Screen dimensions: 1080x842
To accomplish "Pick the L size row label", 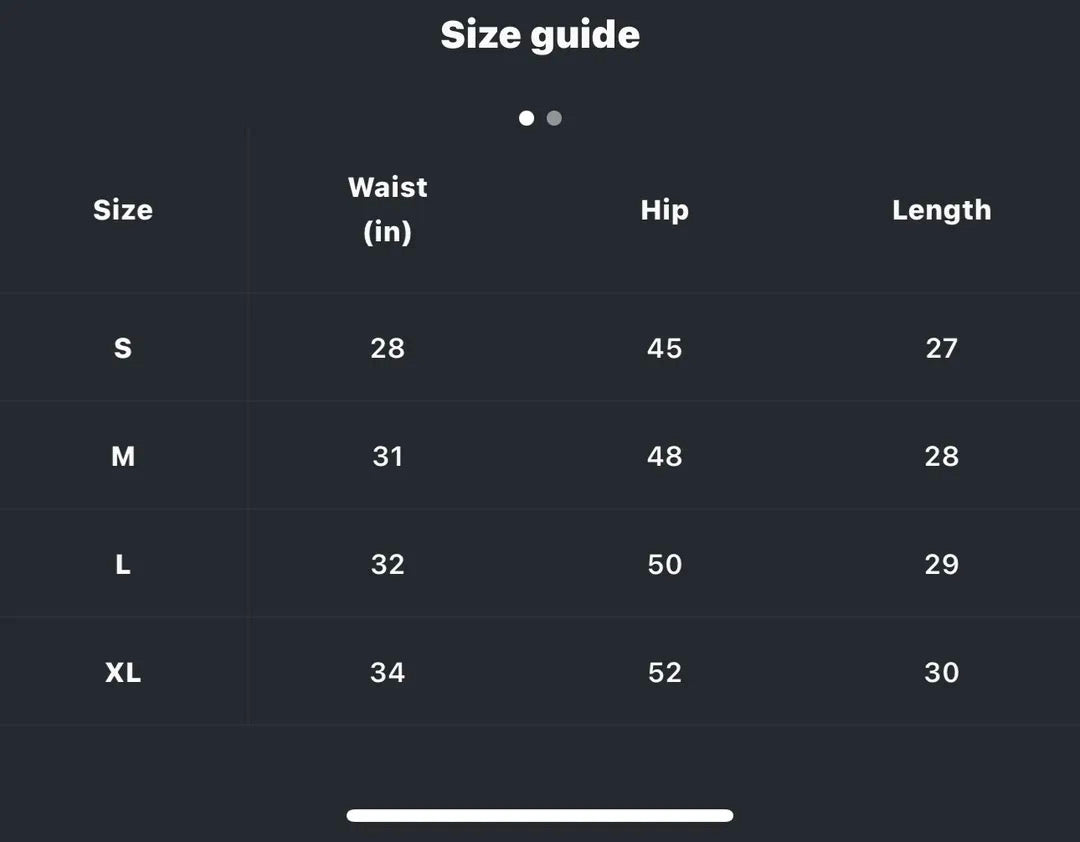I will point(123,564).
